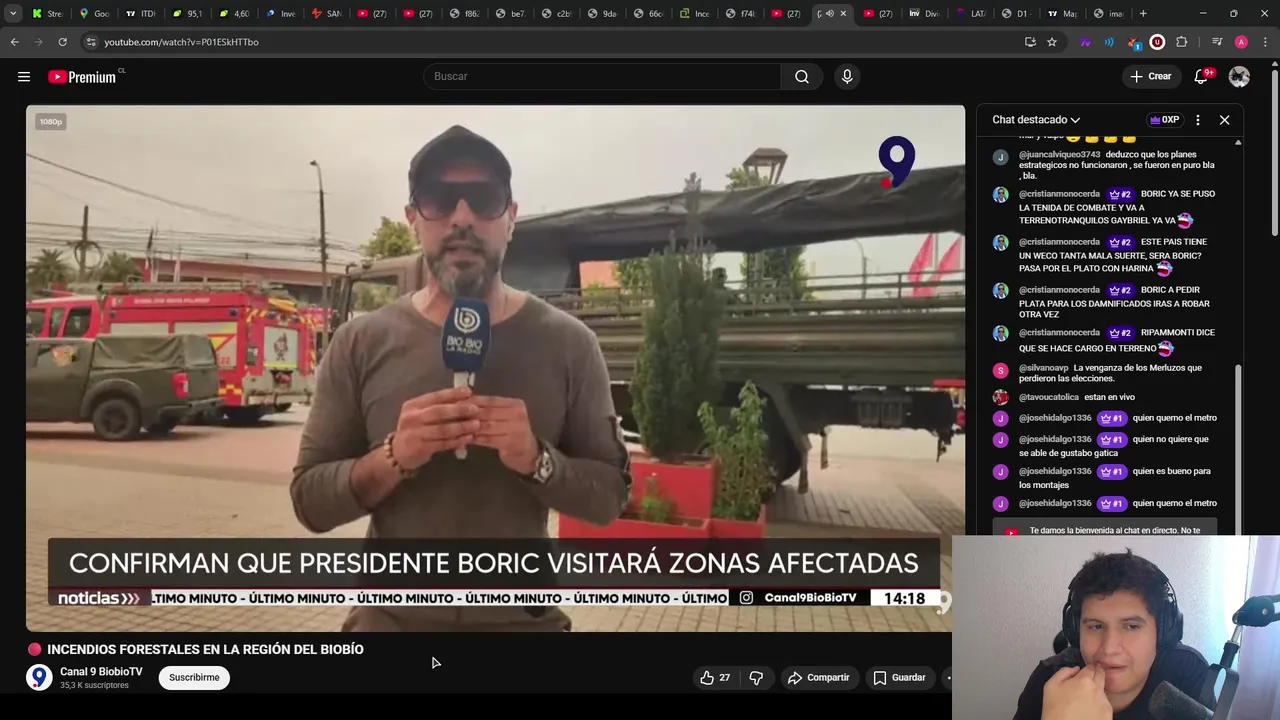Open the Chrome three-dot menu
1280x720 pixels.
click(1265, 42)
